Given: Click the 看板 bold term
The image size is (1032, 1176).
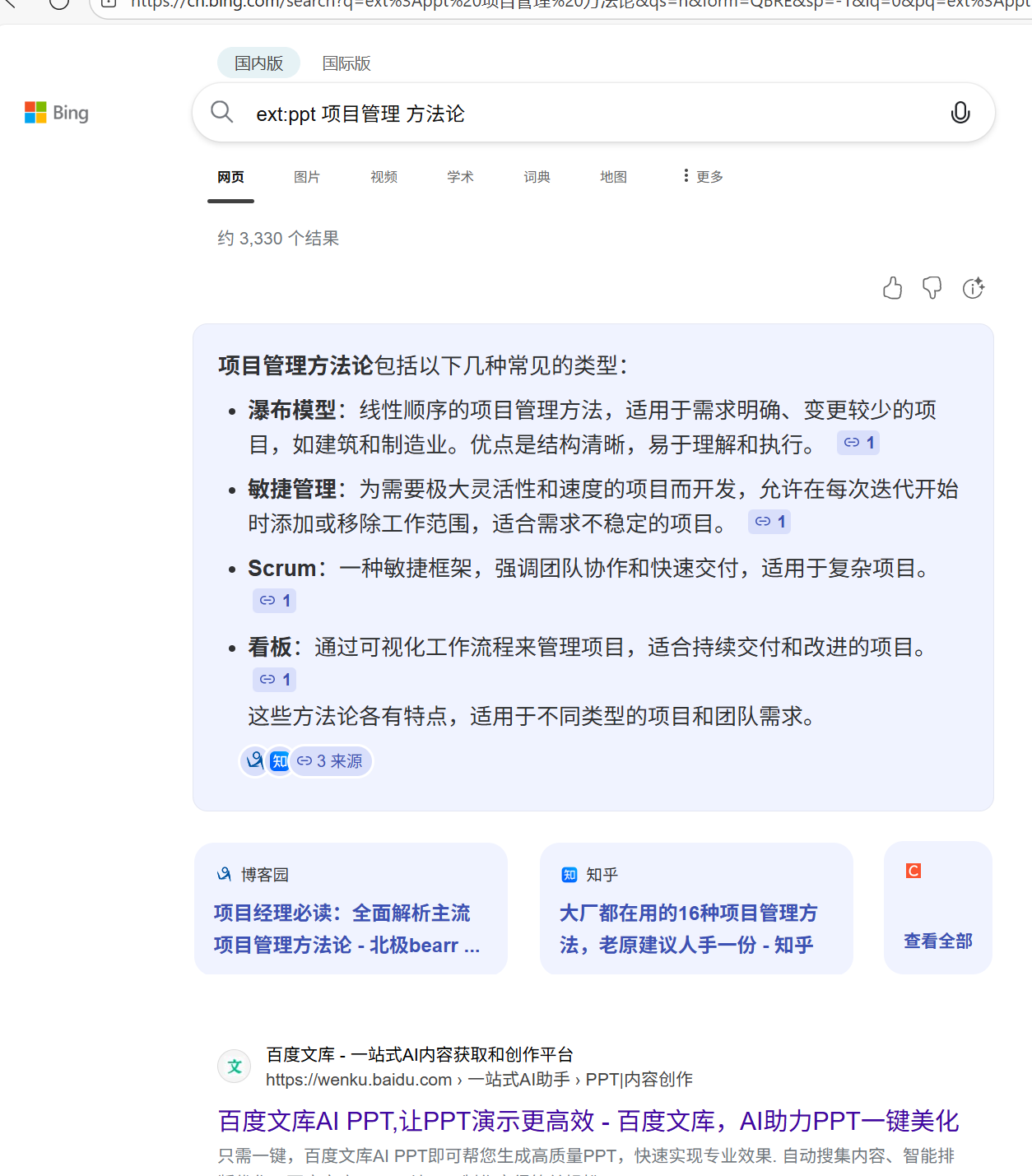Looking at the screenshot, I should click(x=270, y=648).
